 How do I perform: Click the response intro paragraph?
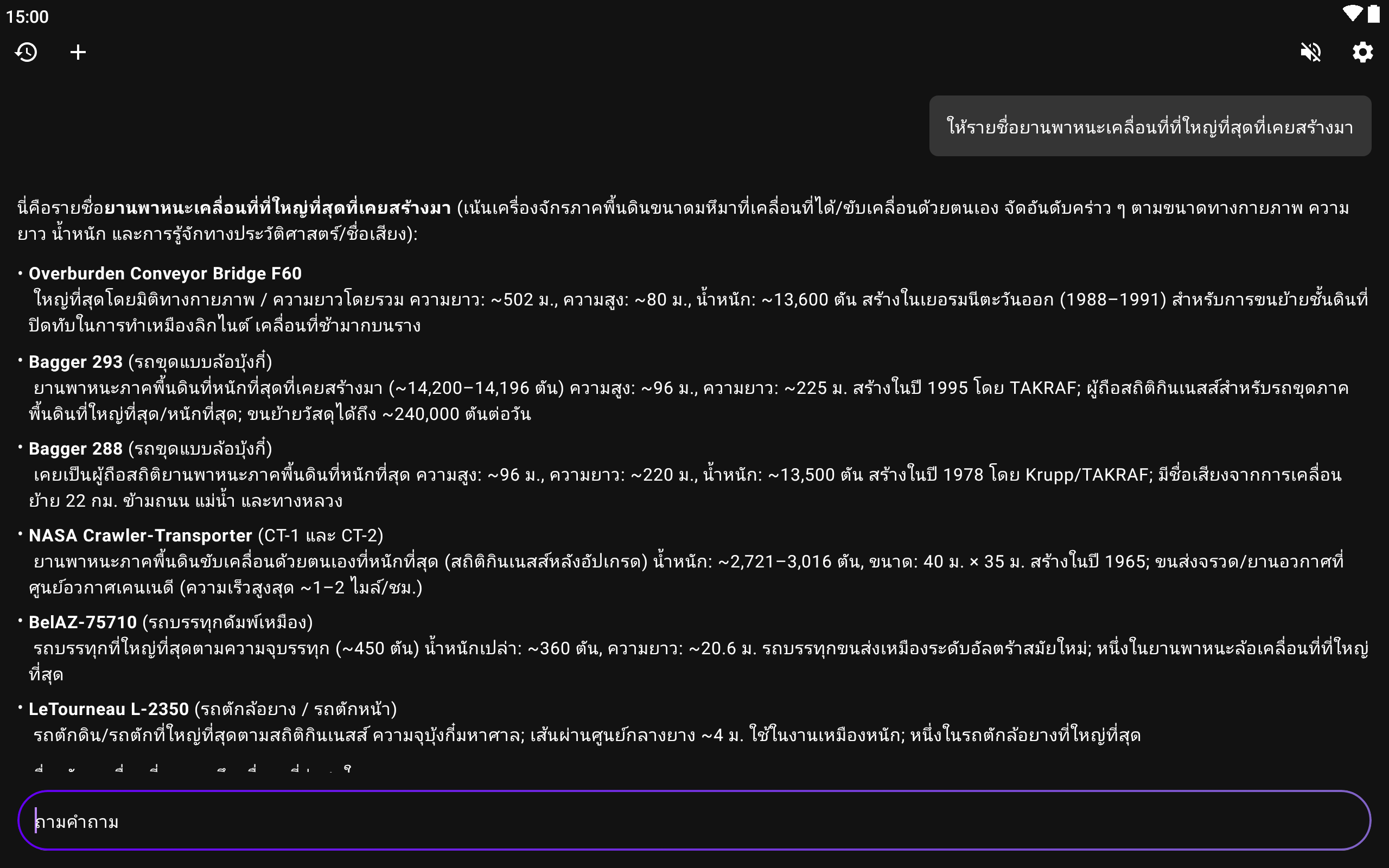pyautogui.click(x=683, y=220)
